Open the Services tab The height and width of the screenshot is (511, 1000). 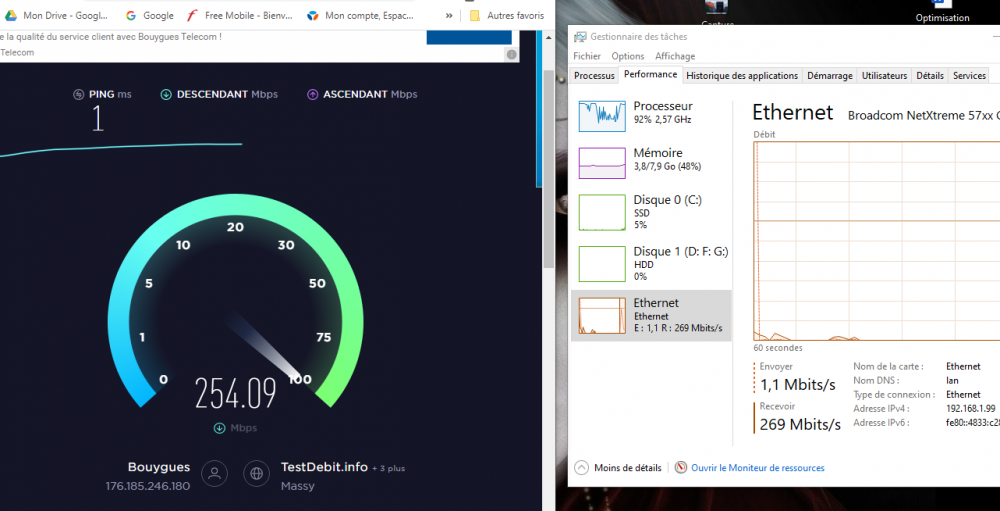[x=969, y=76]
